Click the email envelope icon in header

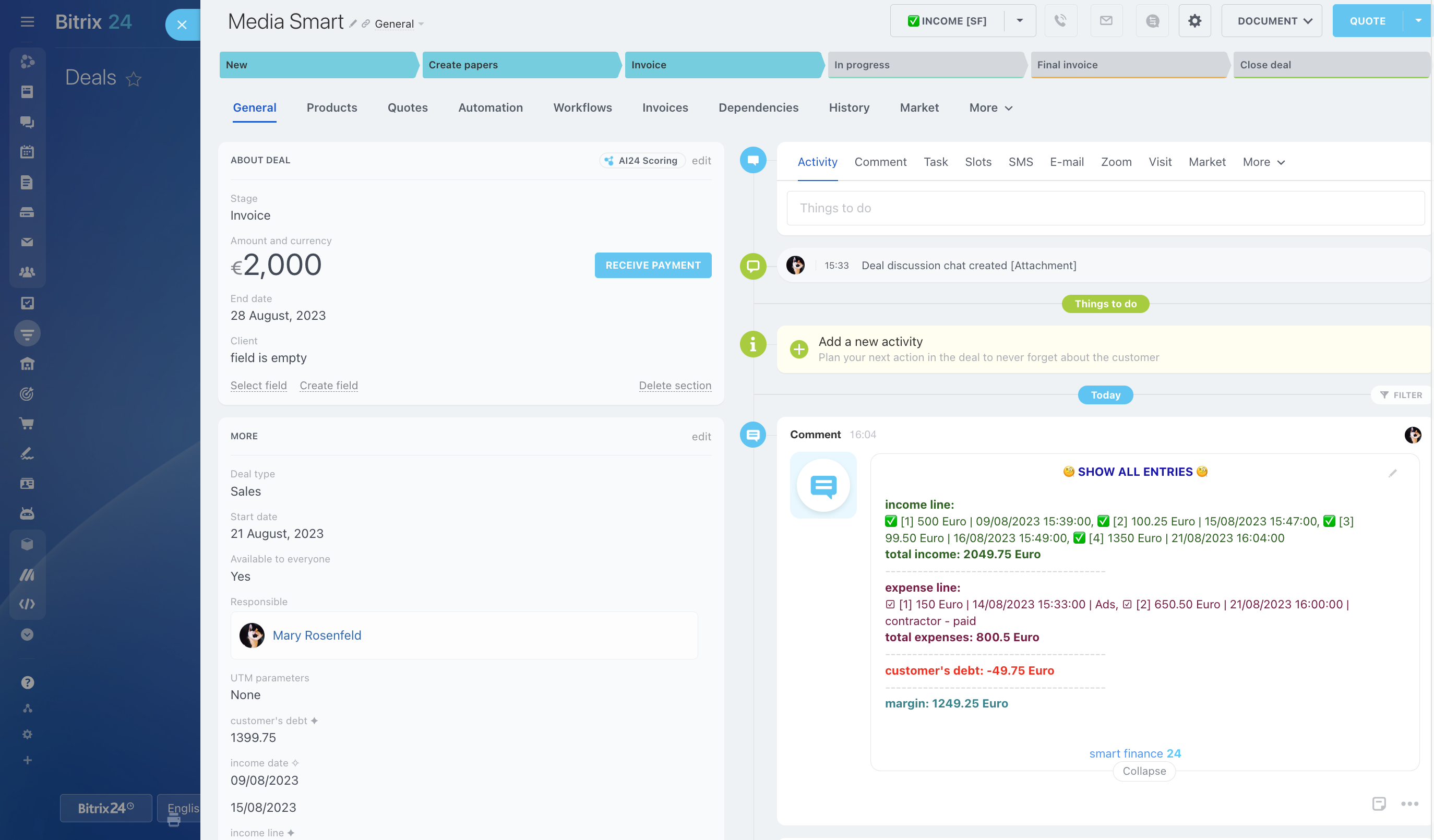(1106, 21)
